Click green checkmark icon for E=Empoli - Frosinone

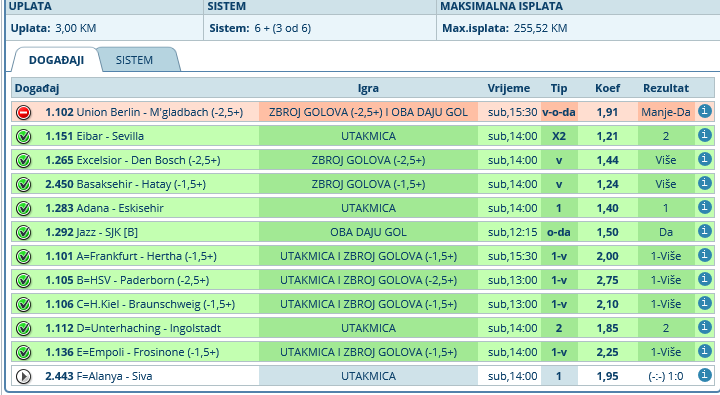[x=23, y=352]
